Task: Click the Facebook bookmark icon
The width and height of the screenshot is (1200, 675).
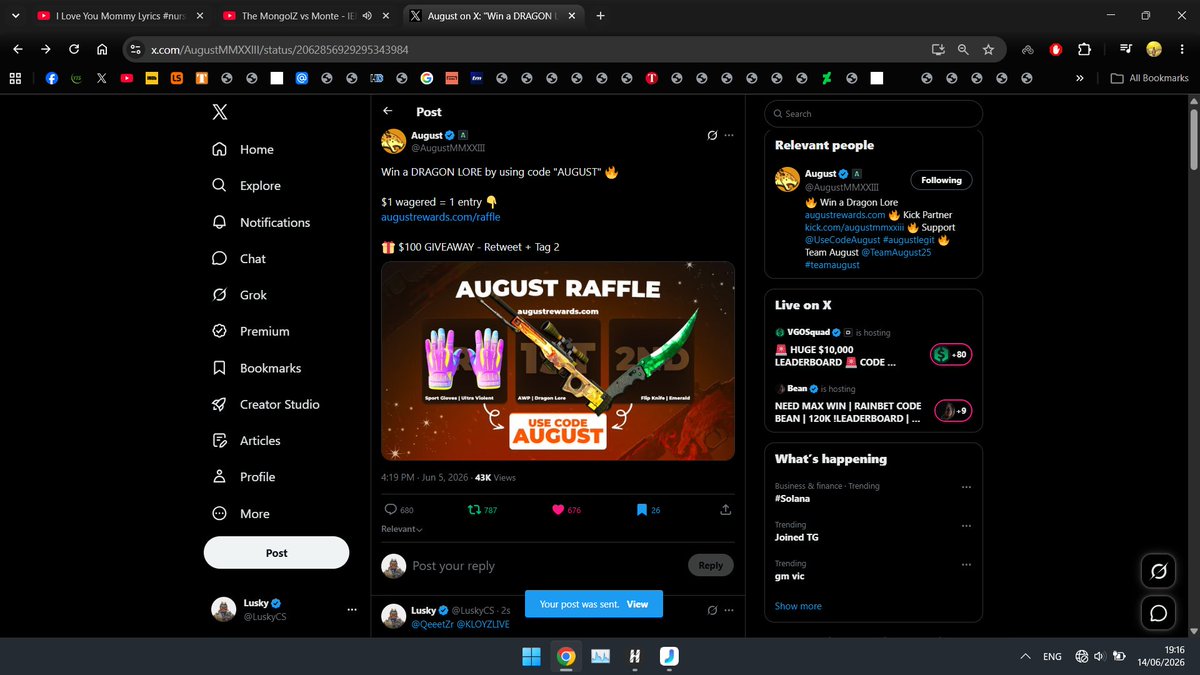Action: (x=51, y=78)
